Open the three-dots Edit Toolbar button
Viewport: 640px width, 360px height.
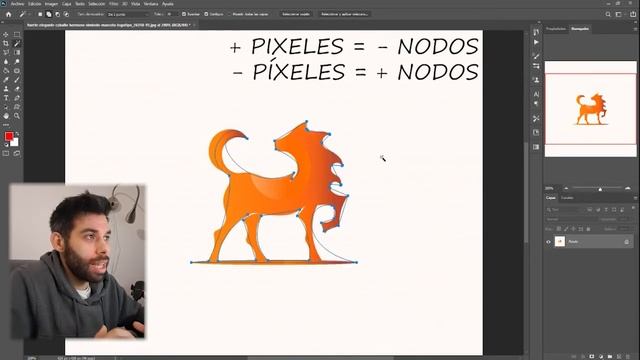(6, 124)
